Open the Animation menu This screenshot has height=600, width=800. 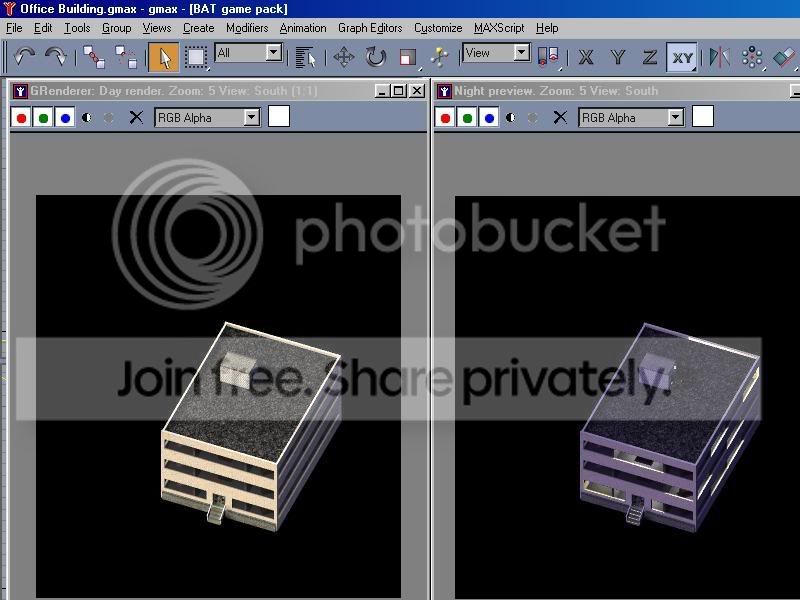(303, 28)
